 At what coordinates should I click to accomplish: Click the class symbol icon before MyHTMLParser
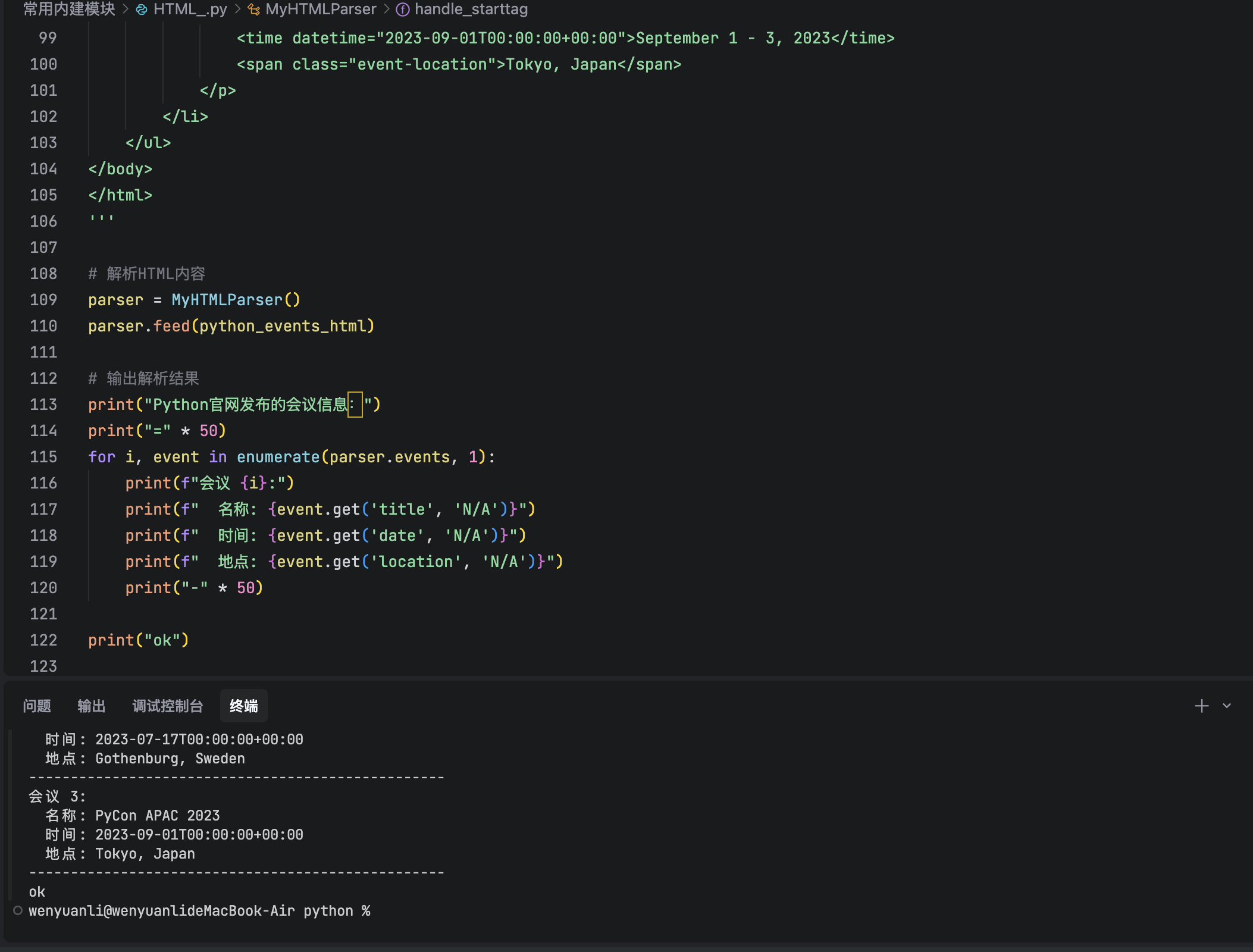coord(255,9)
